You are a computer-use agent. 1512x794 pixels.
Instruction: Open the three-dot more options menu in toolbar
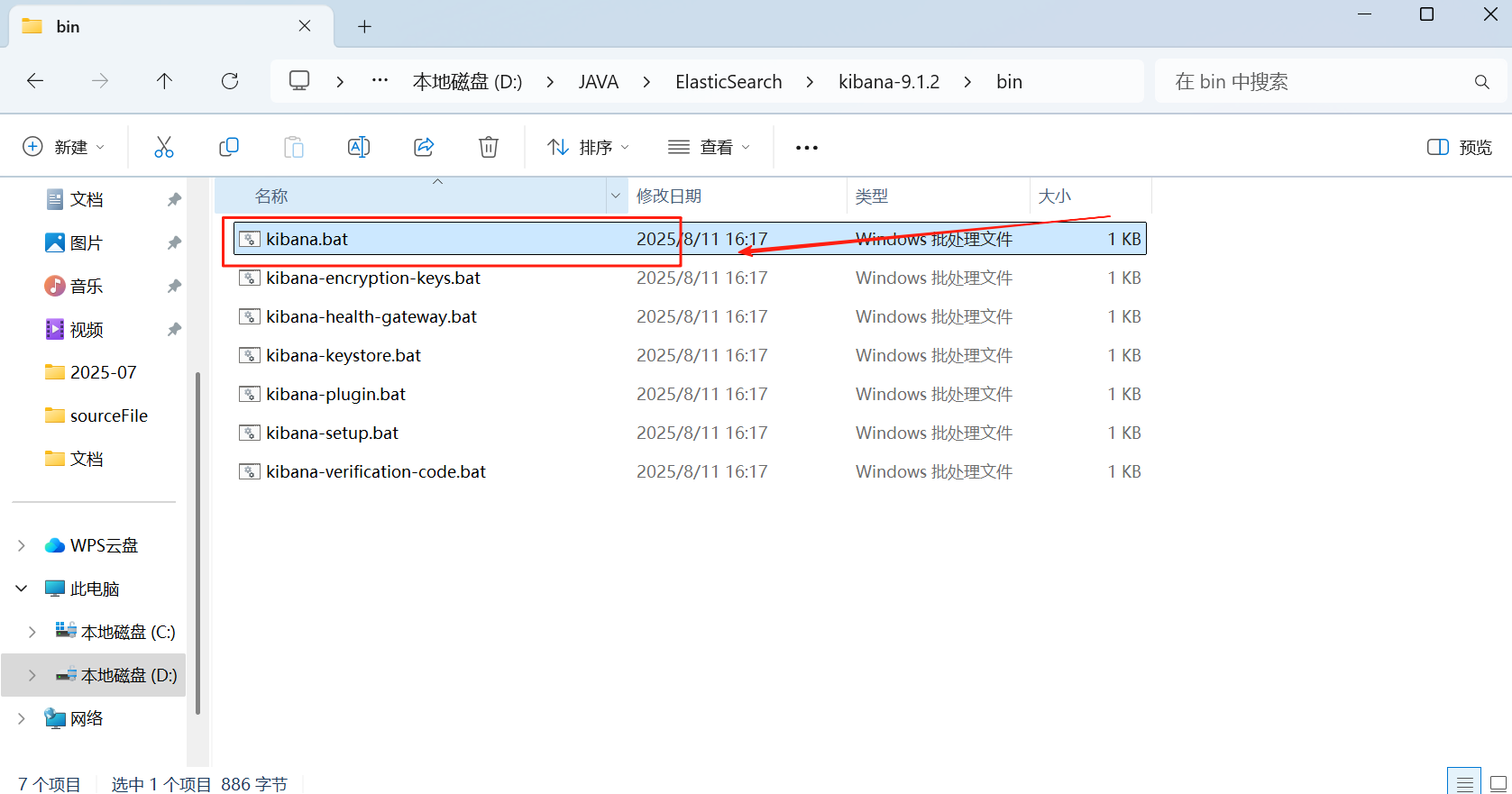807,148
